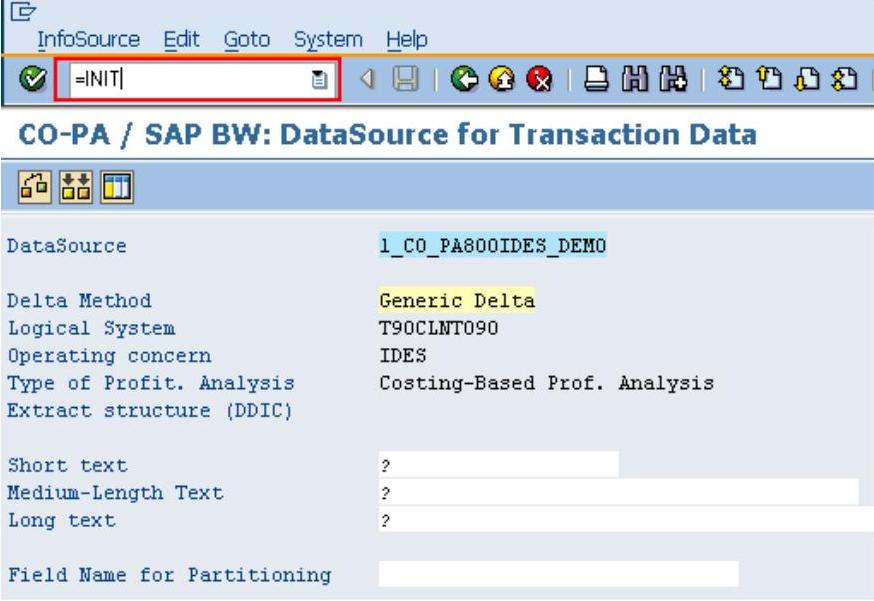Click the Find binoculars icon

pyautogui.click(x=633, y=79)
